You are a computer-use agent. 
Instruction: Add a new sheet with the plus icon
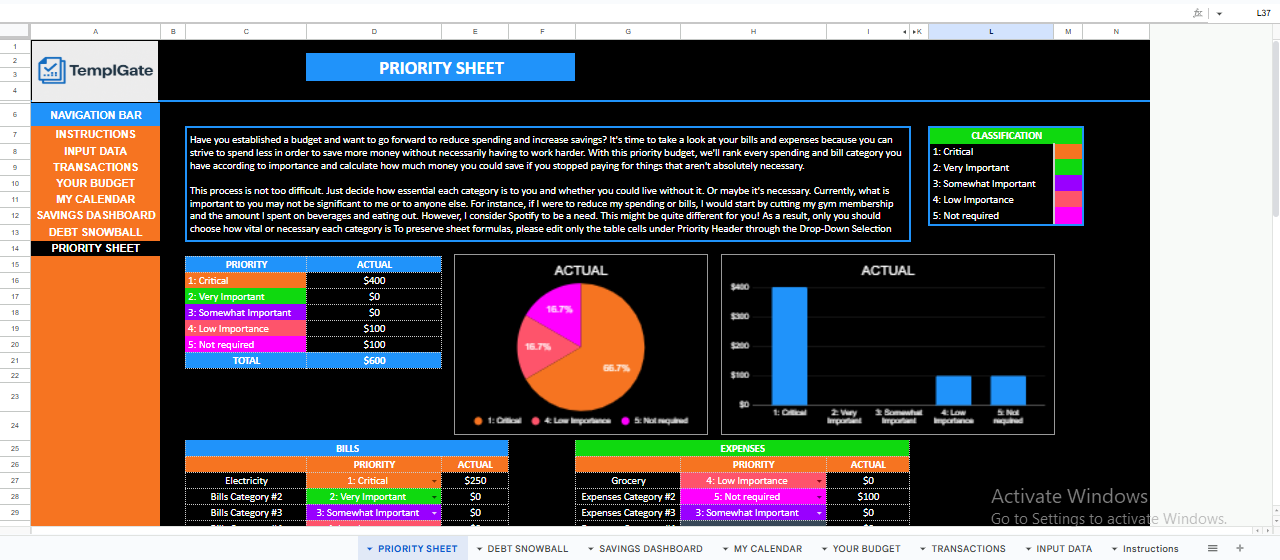pyautogui.click(x=1240, y=548)
